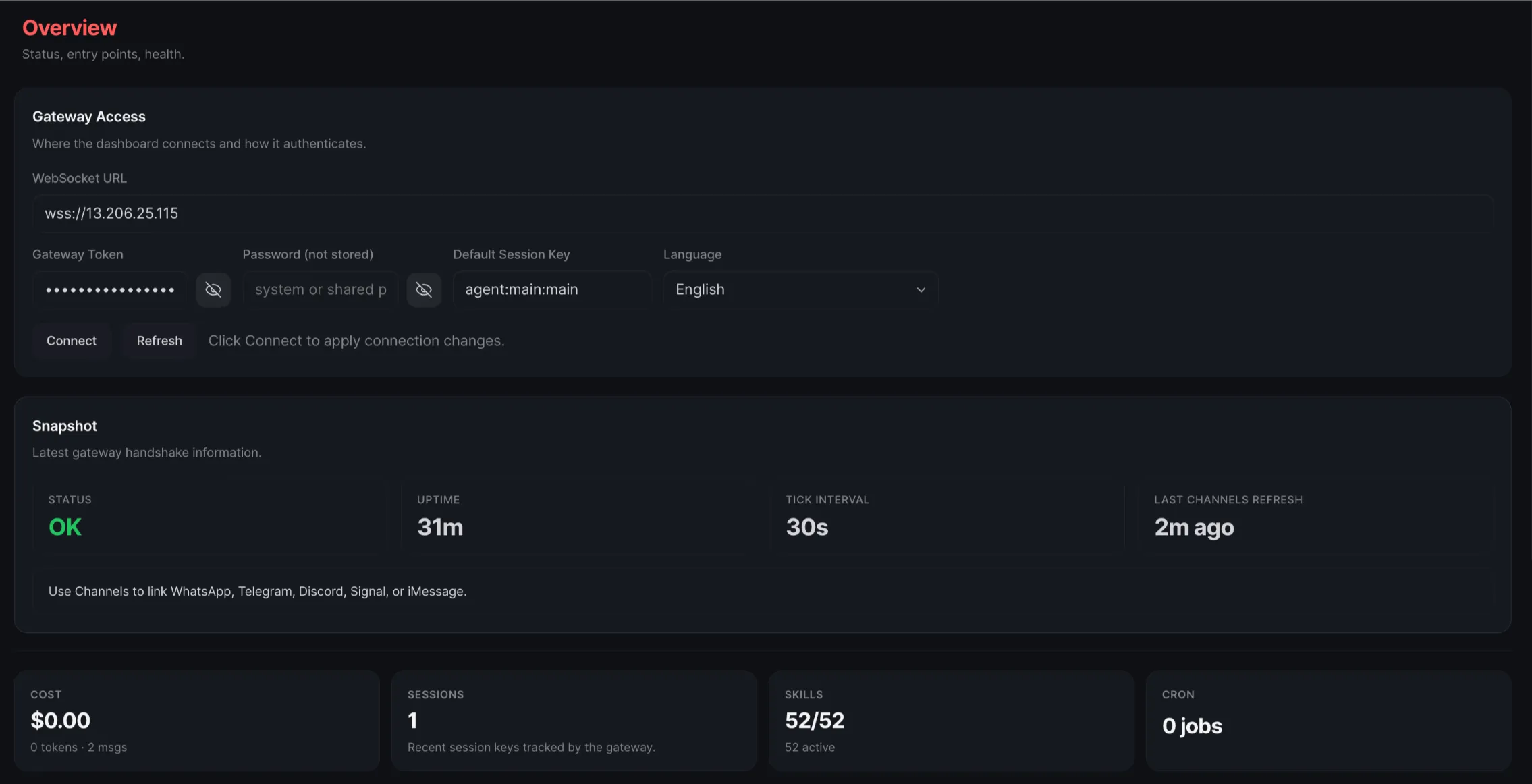Open the Cost card showing $0.00

pyautogui.click(x=197, y=721)
